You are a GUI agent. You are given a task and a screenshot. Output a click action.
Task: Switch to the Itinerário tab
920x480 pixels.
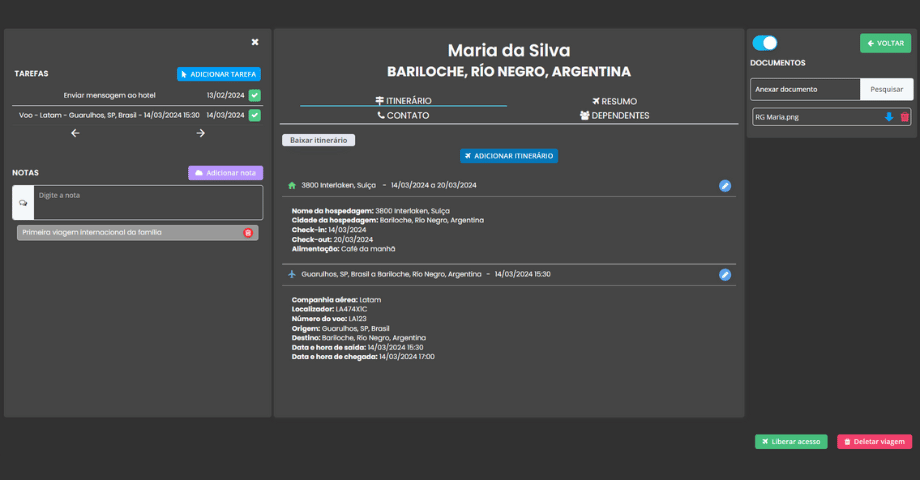403,101
